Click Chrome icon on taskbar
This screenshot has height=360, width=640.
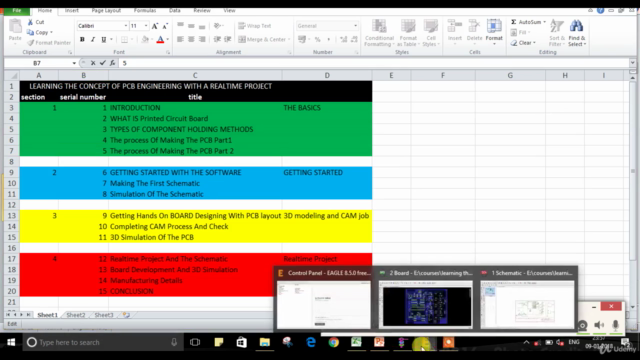[x=333, y=342]
